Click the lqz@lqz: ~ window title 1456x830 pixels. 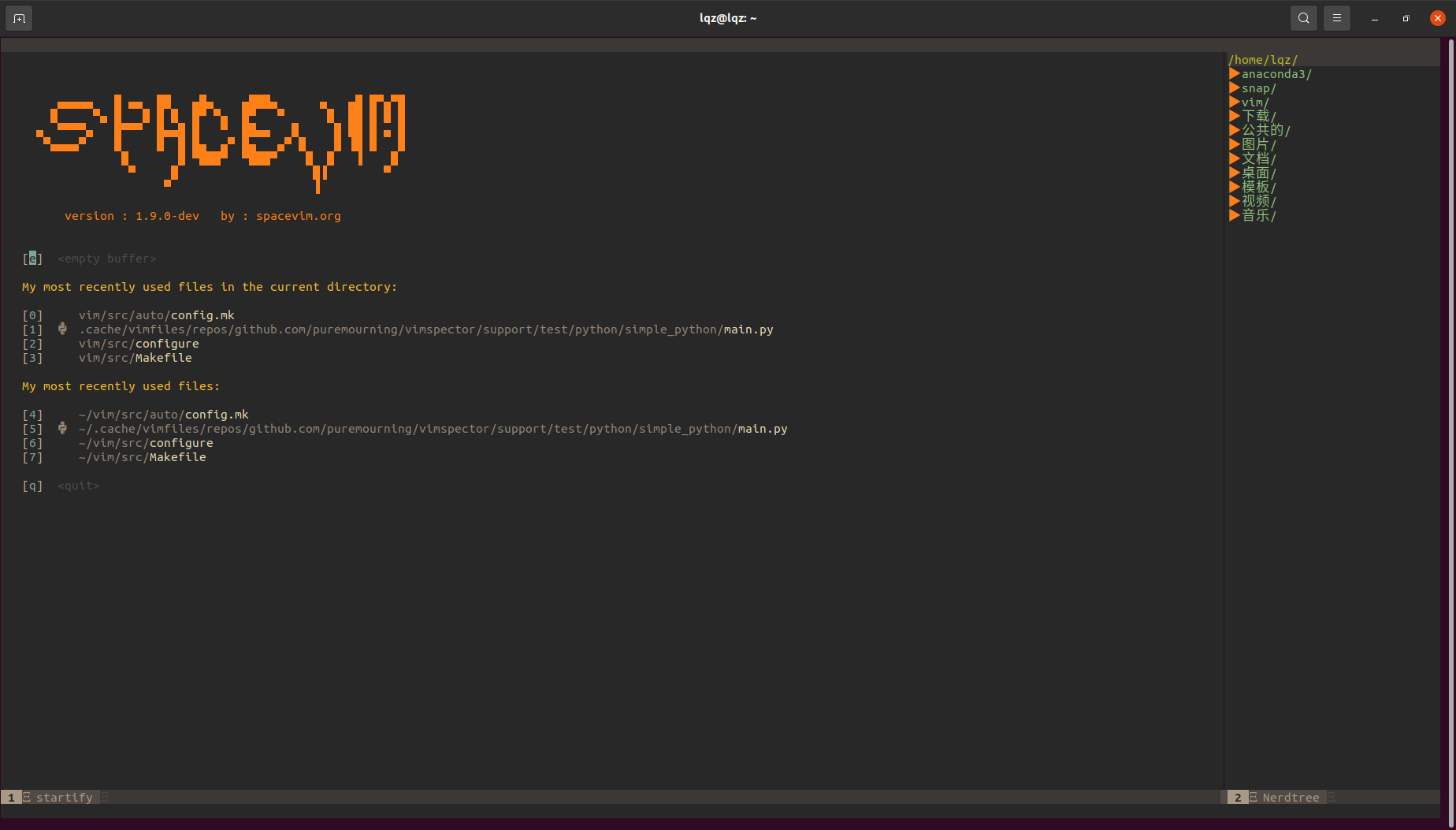tap(728, 18)
